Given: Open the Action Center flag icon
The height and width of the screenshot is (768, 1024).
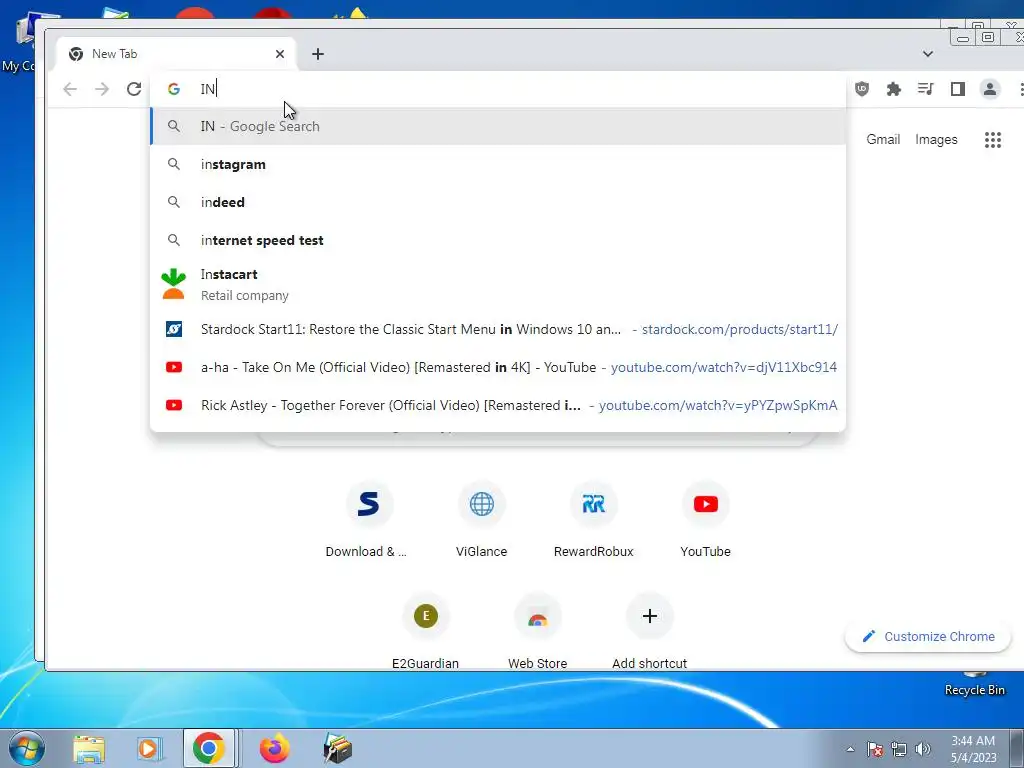Looking at the screenshot, I should 875,749.
